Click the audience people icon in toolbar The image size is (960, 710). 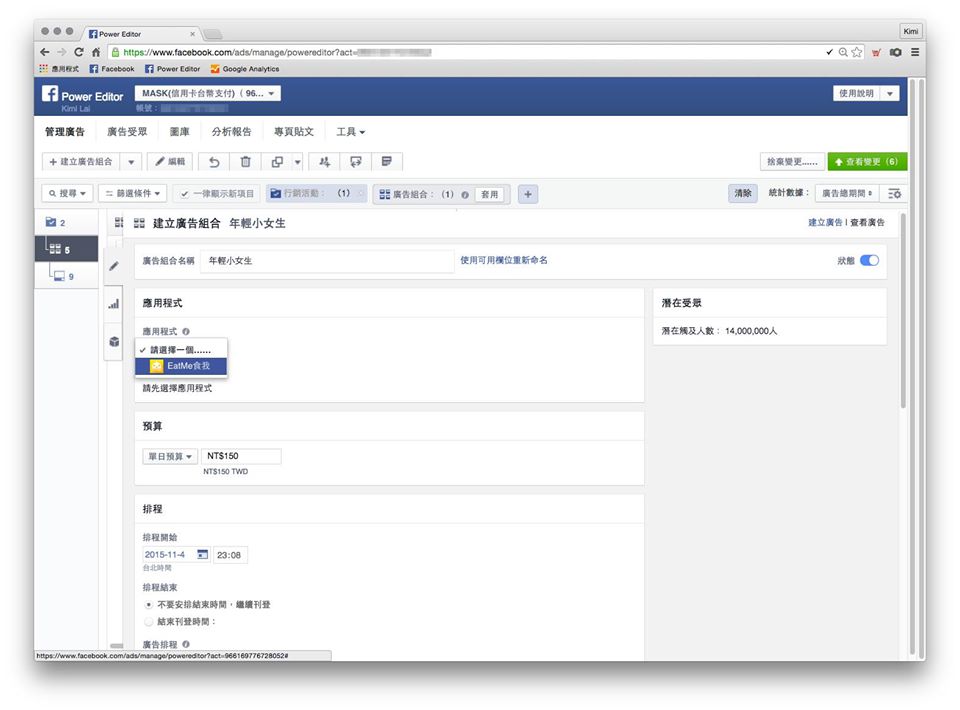(x=324, y=162)
